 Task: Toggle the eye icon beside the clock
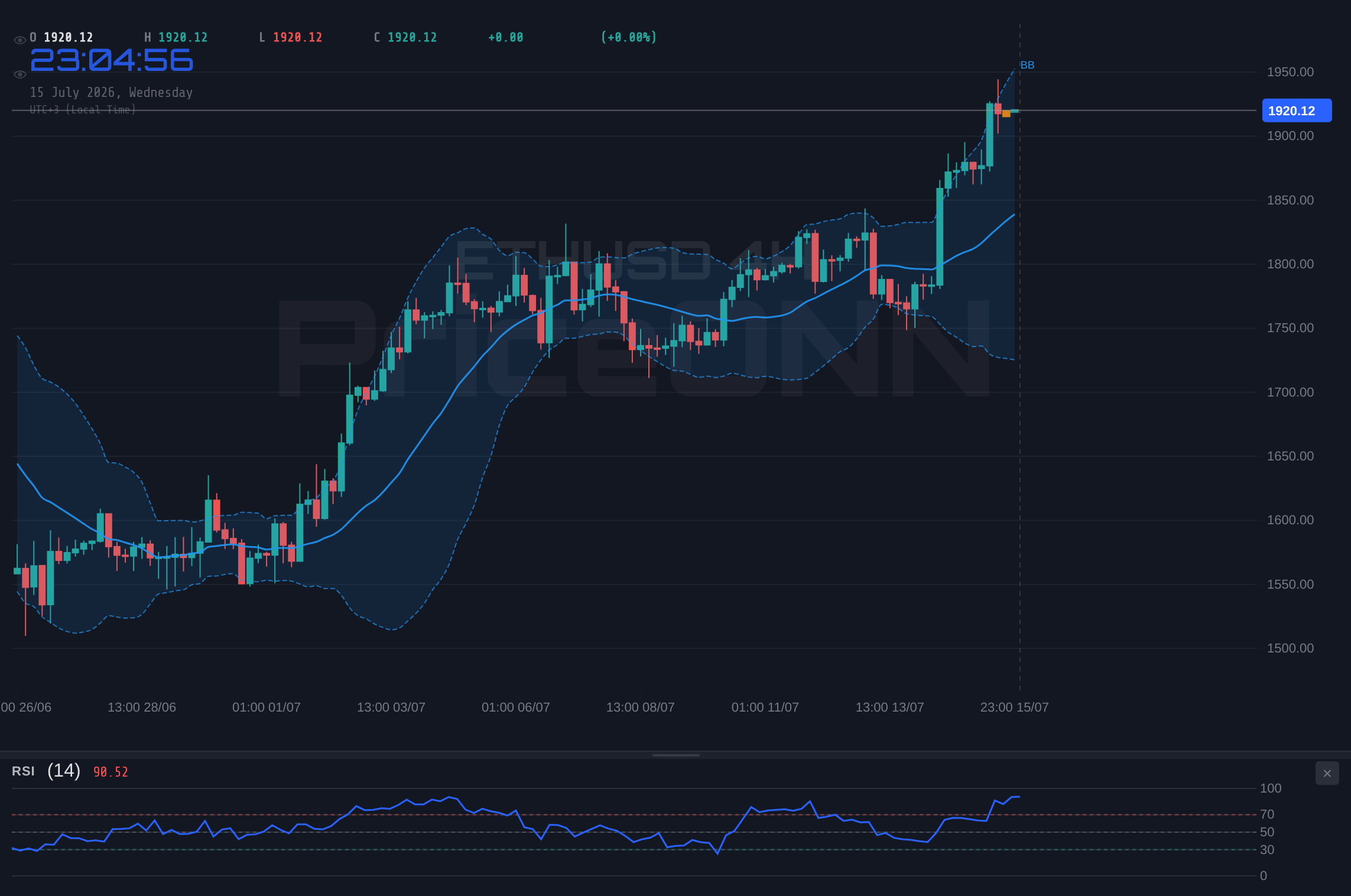click(x=20, y=74)
